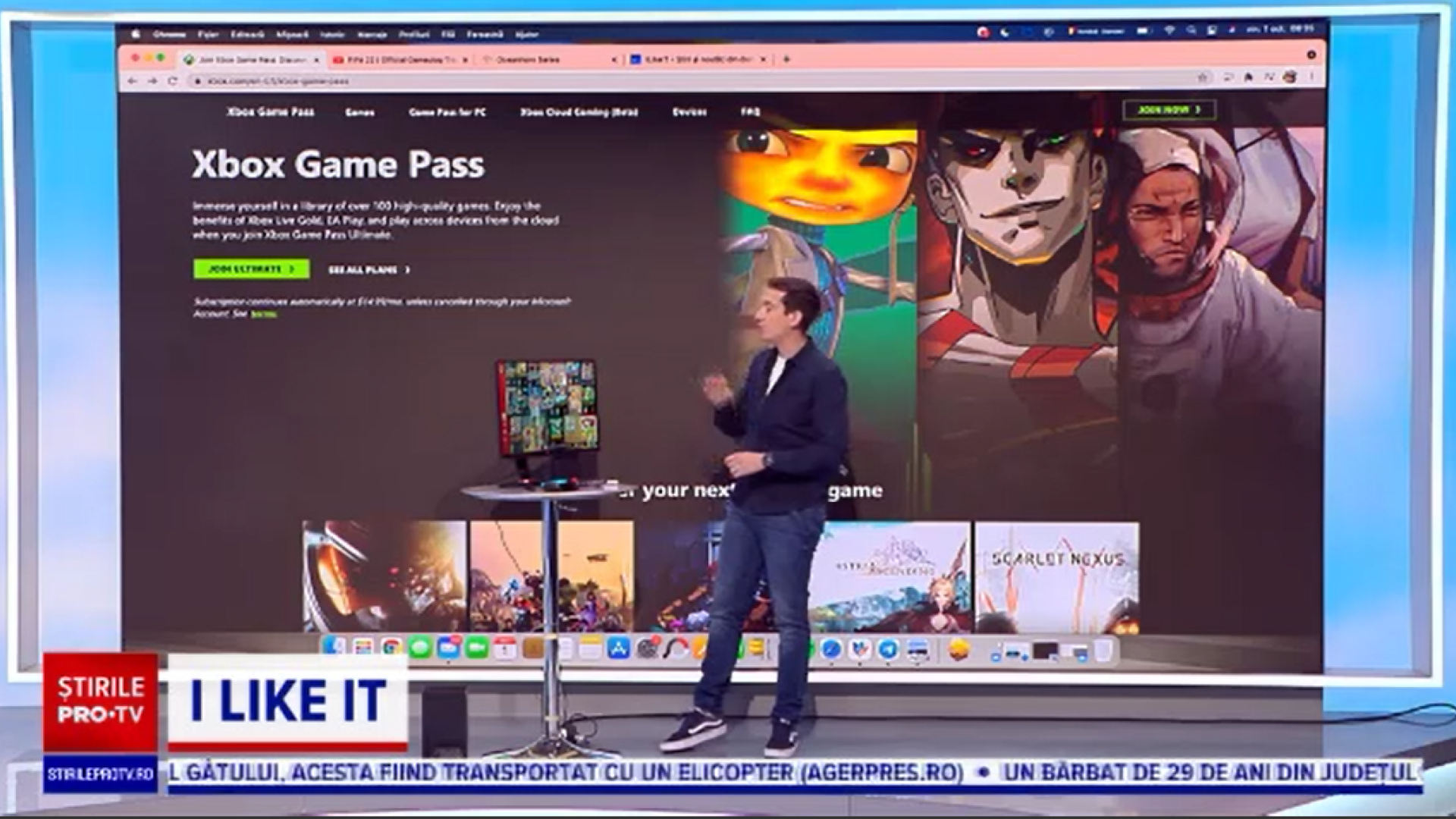Click the SEE ALL PLANS link
This screenshot has width=1456, height=819.
369,270
